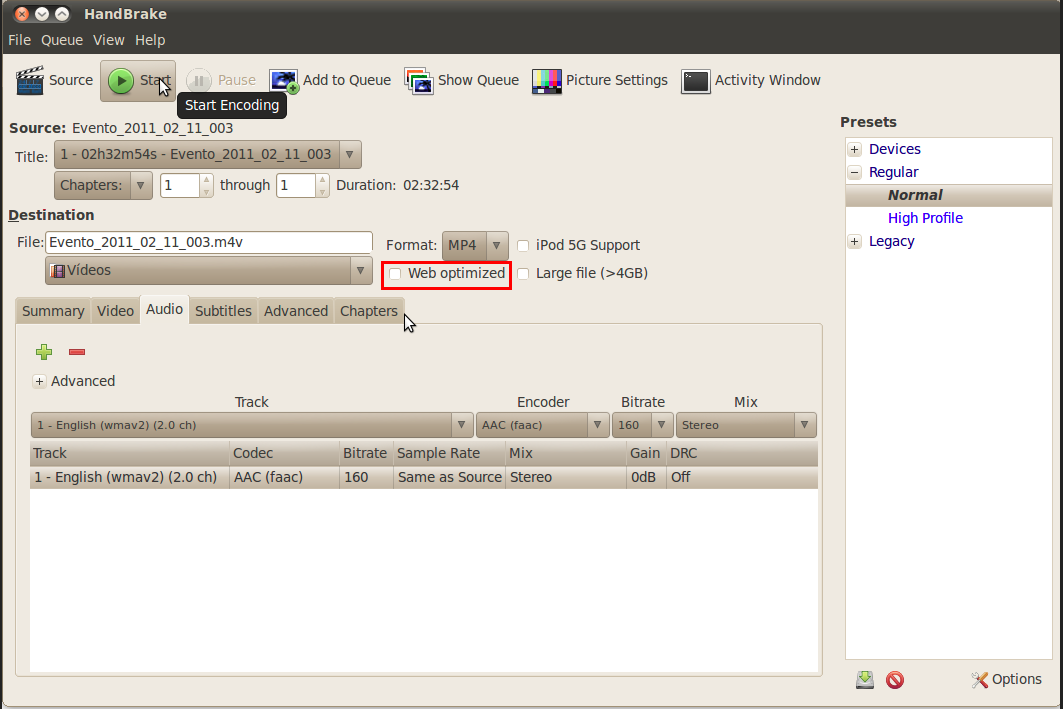The width and height of the screenshot is (1063, 709).
Task: Switch to the Advanced tab
Action: click(296, 311)
